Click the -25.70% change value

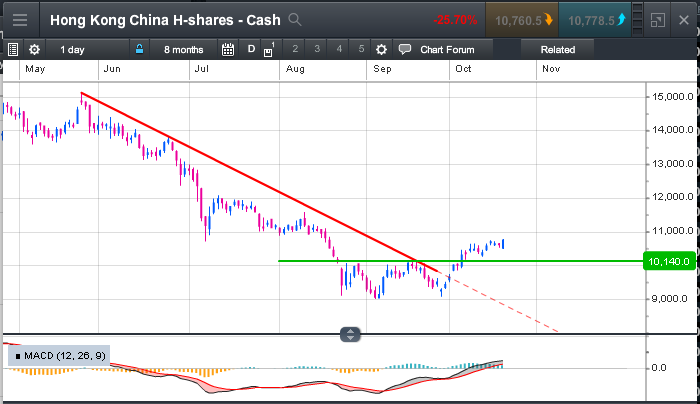pos(455,20)
